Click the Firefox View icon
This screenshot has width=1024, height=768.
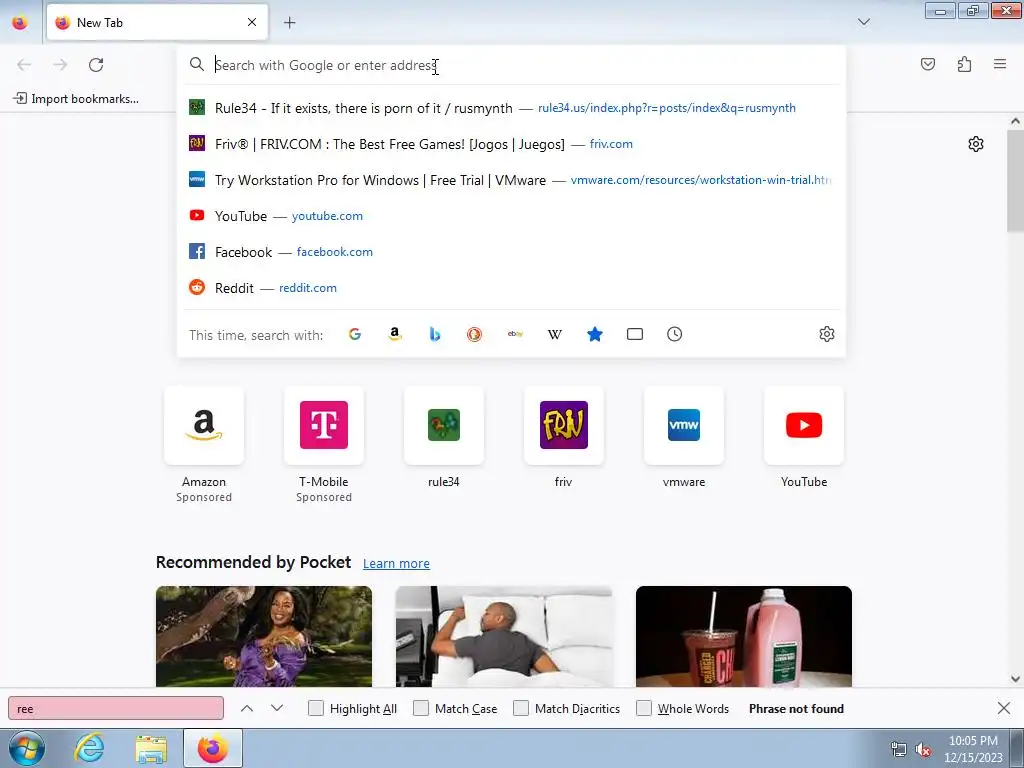20,22
